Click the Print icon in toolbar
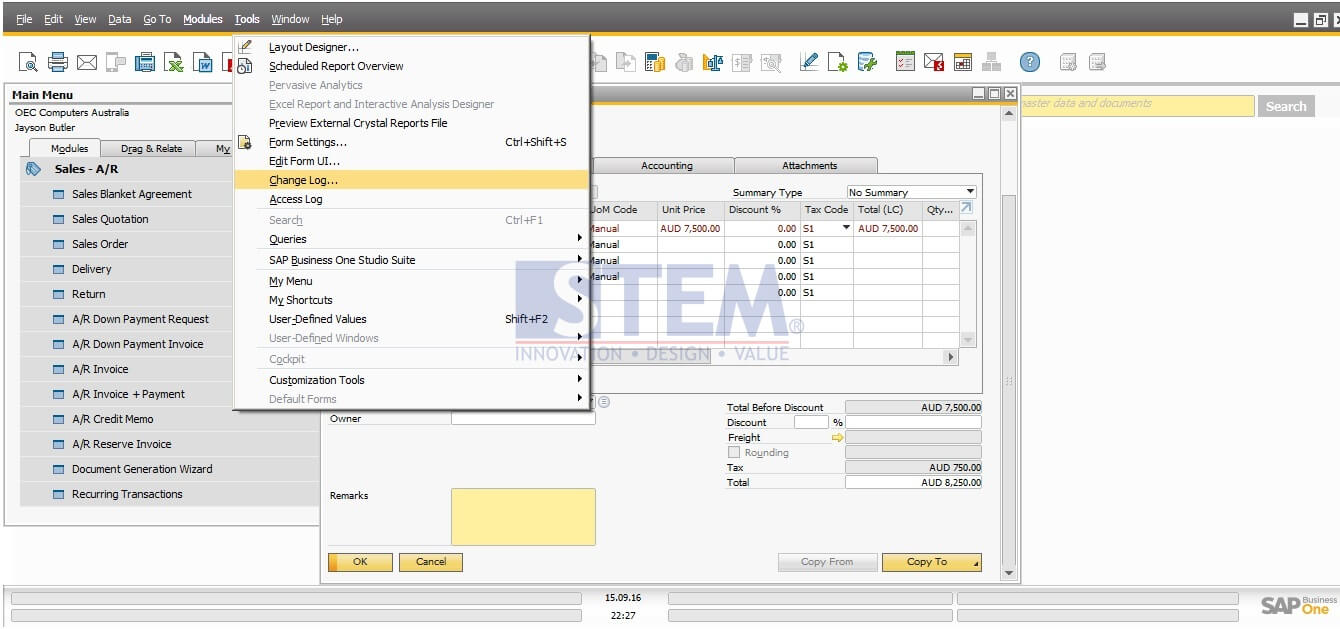Viewport: 1340px width, 629px height. pos(58,62)
